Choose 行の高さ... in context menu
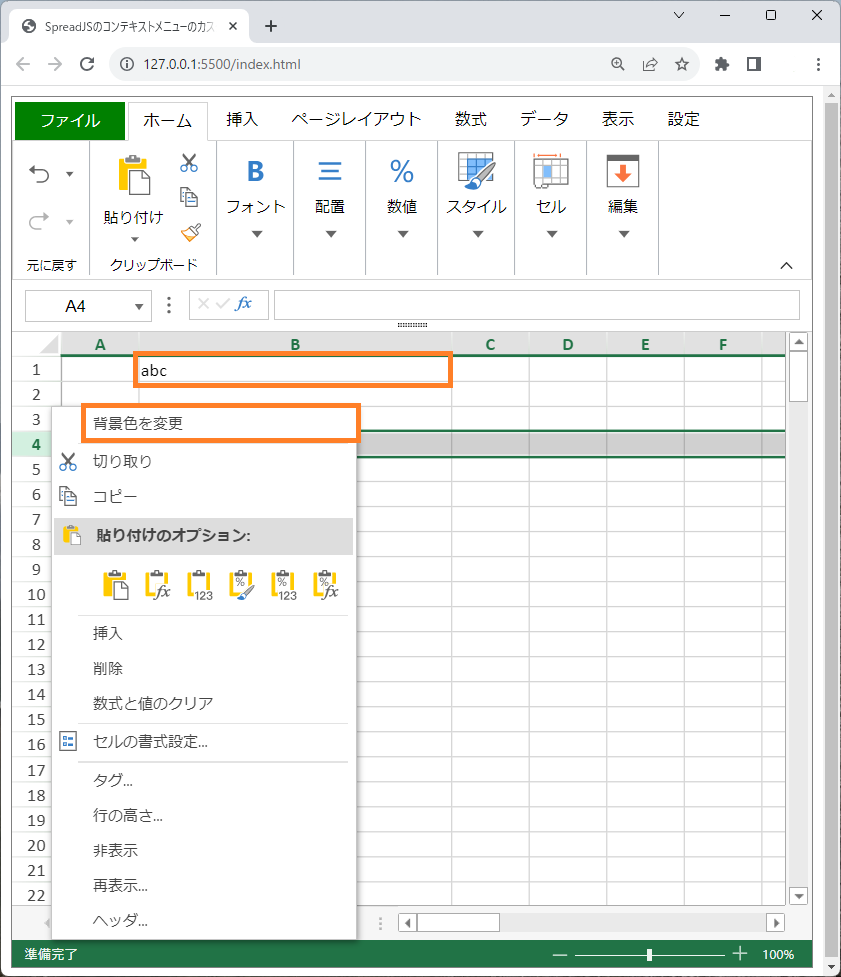The height and width of the screenshot is (977, 841). tap(204, 816)
